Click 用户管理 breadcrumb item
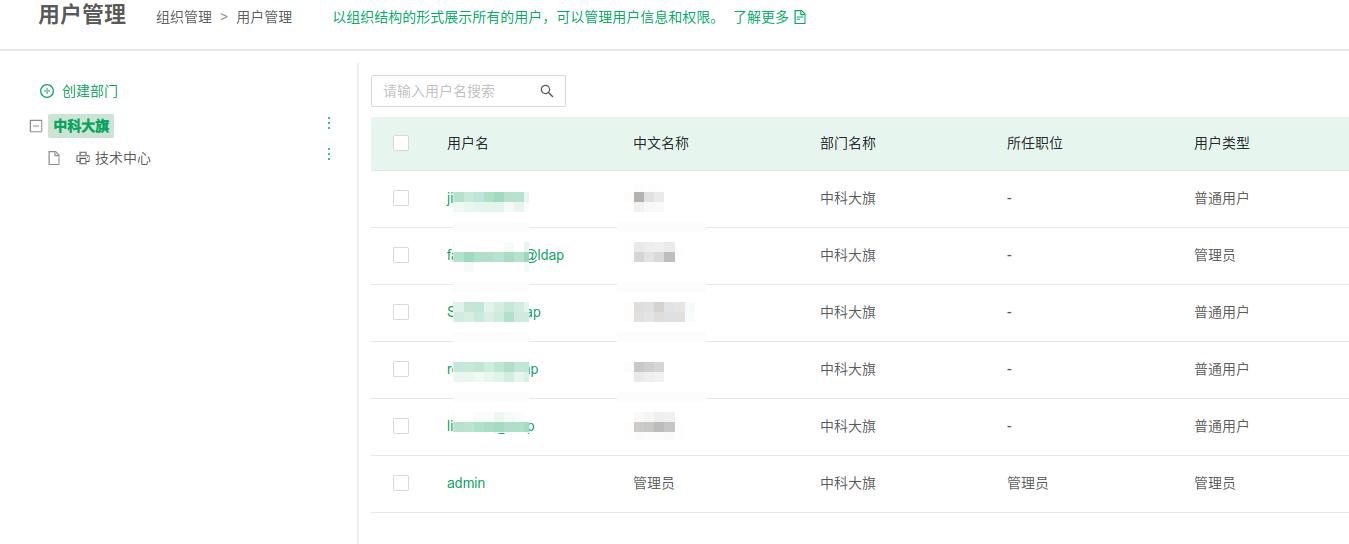The height and width of the screenshot is (544, 1349). 264,17
